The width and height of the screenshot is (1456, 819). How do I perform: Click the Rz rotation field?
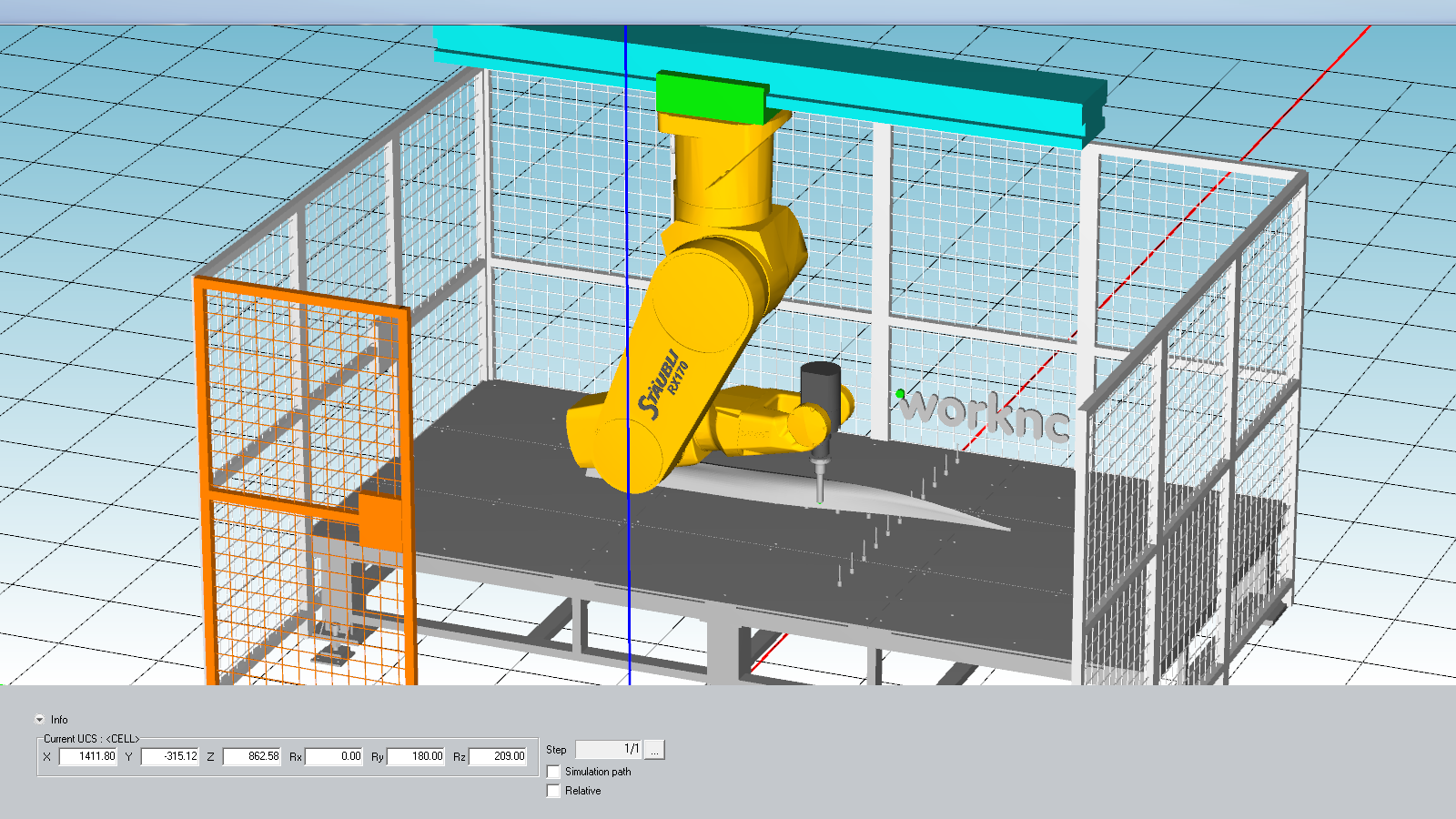pyautogui.click(x=498, y=756)
